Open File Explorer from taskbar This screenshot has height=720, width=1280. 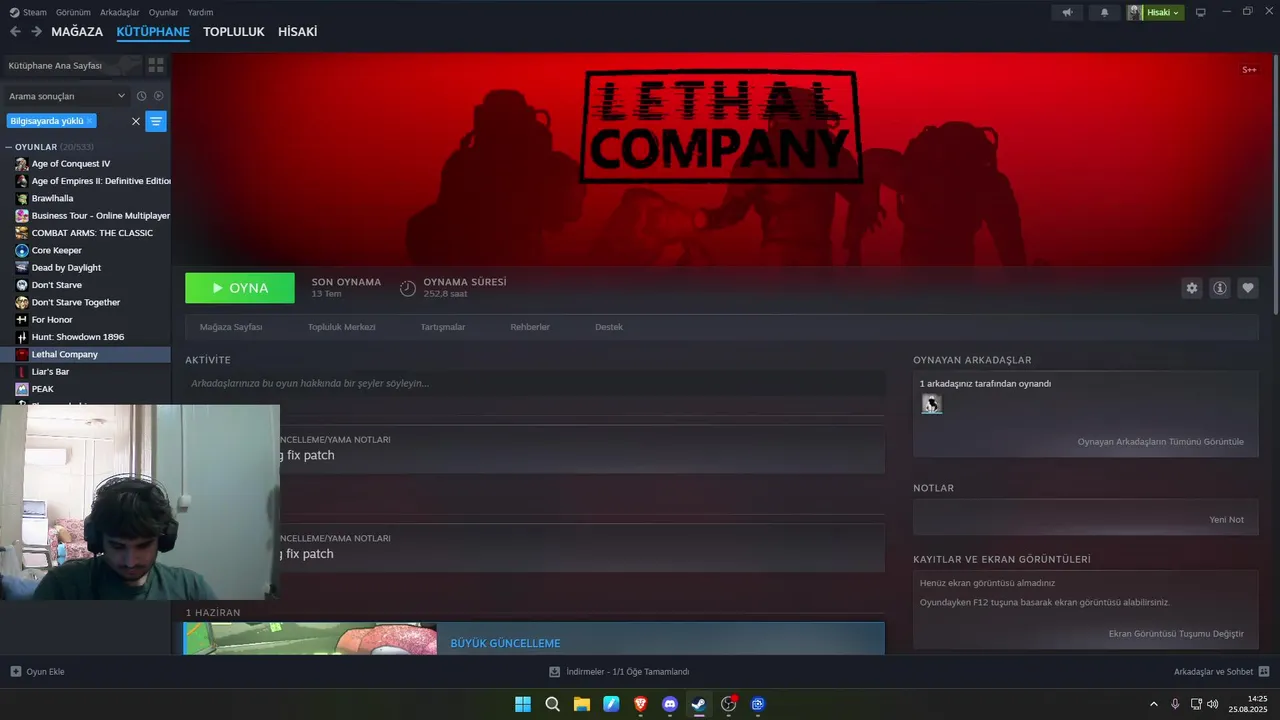coord(582,704)
